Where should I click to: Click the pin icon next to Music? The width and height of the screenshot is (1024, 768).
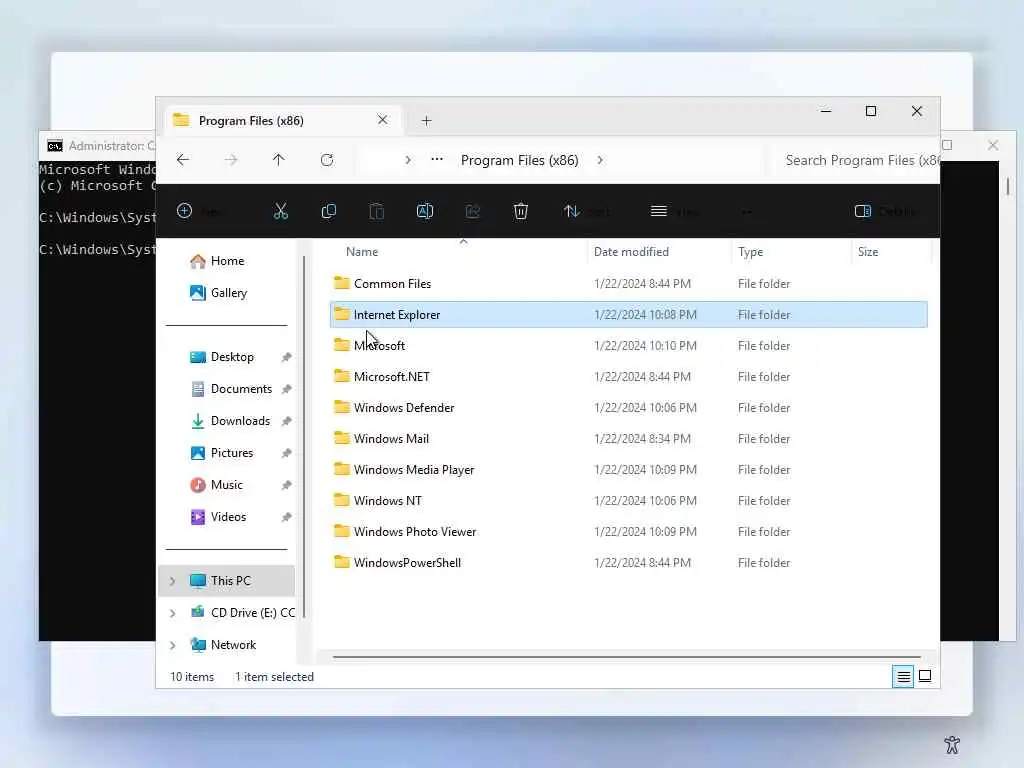coord(286,485)
